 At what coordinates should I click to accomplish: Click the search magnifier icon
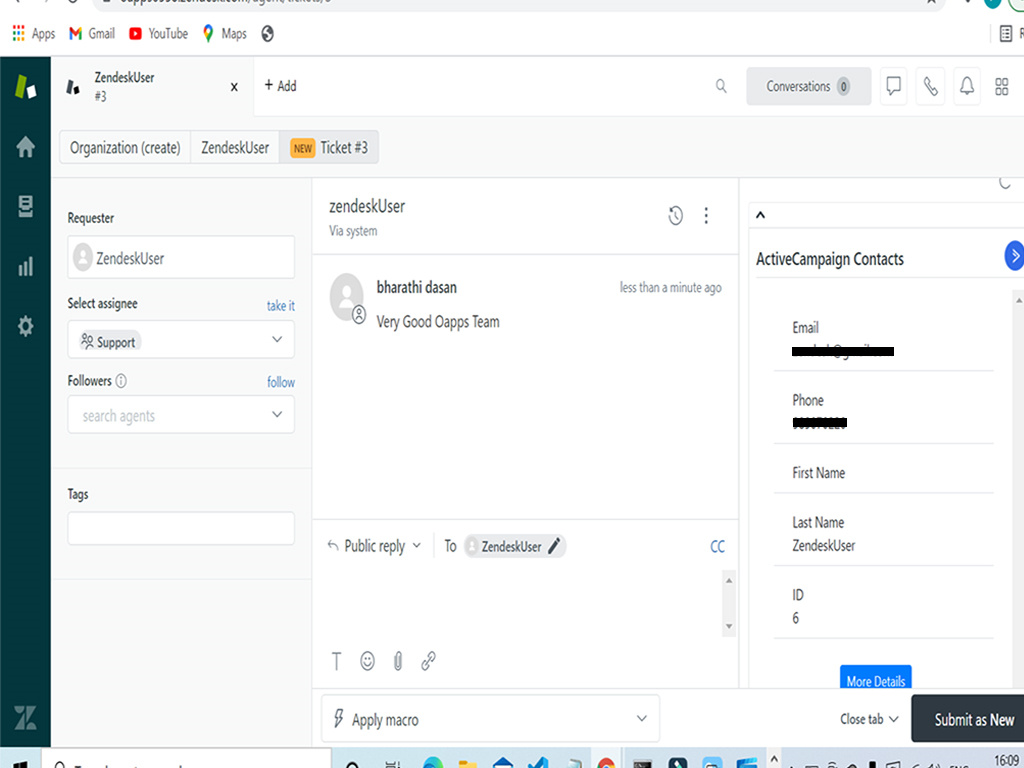click(x=721, y=87)
